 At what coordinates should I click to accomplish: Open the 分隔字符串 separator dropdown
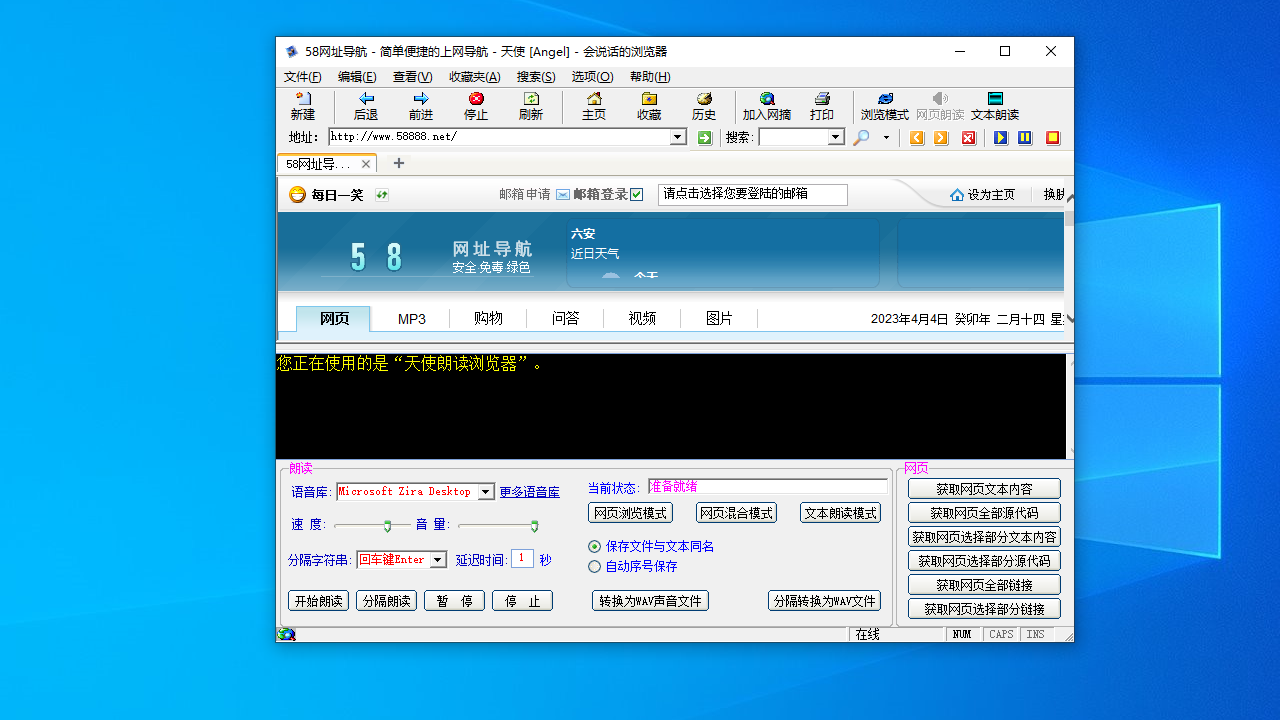(436, 560)
